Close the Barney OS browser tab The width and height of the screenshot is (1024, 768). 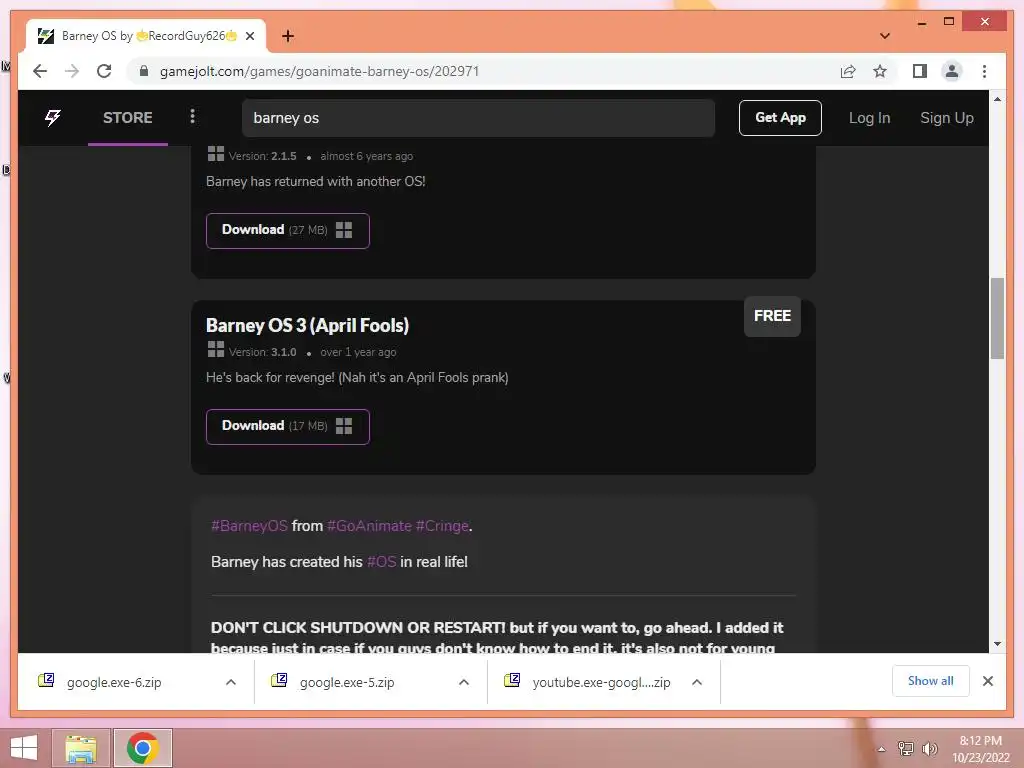(x=249, y=36)
